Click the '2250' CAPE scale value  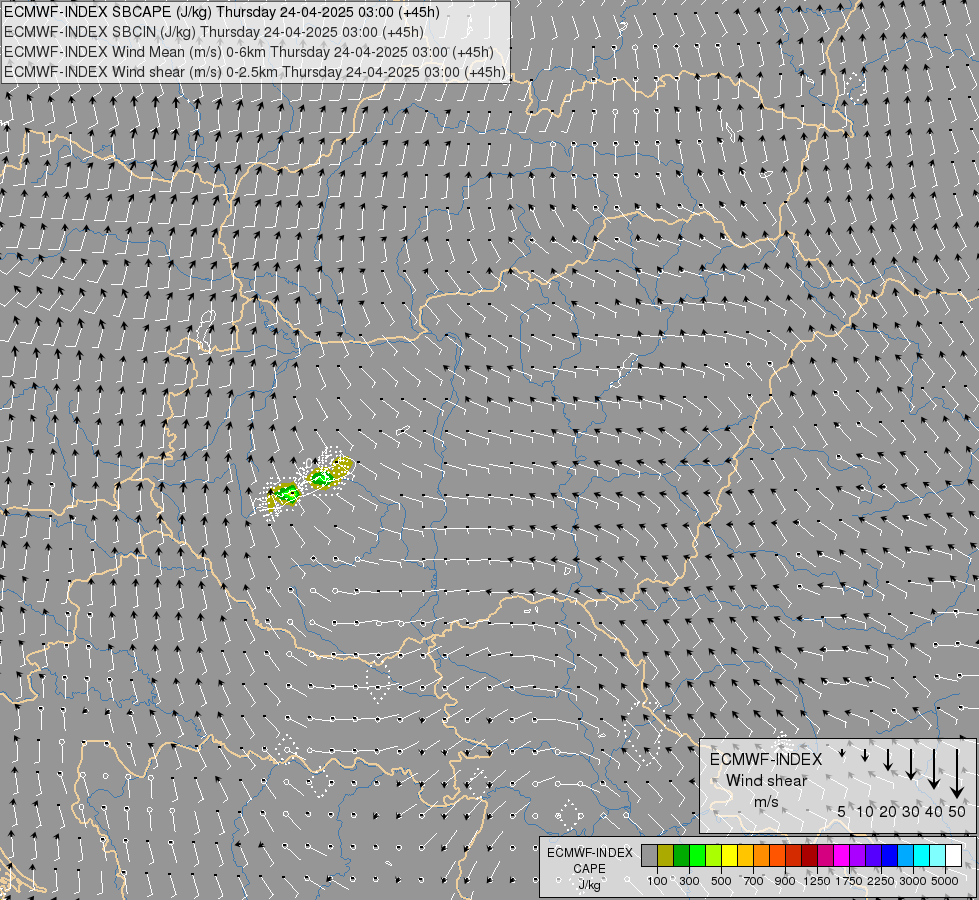(881, 881)
